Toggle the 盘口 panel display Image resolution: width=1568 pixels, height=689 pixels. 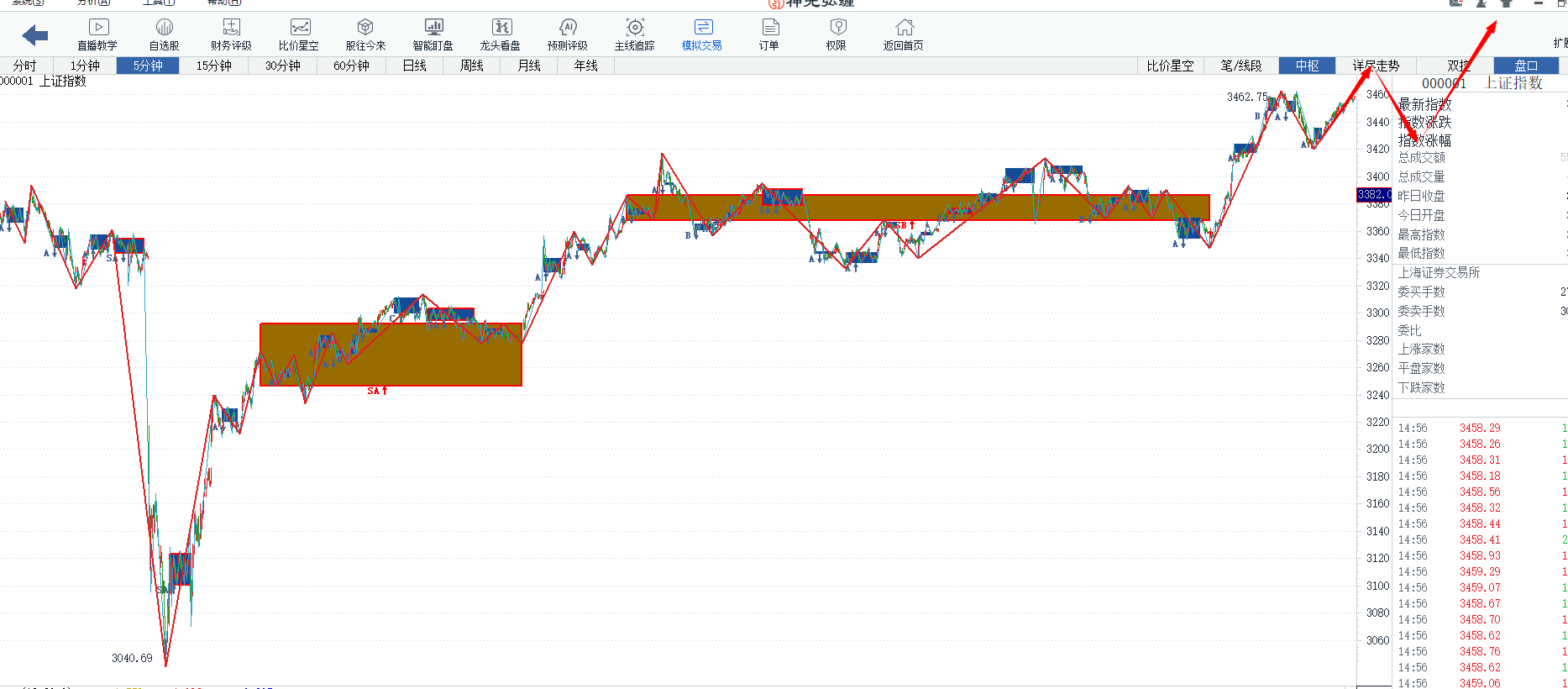pyautogui.click(x=1526, y=66)
